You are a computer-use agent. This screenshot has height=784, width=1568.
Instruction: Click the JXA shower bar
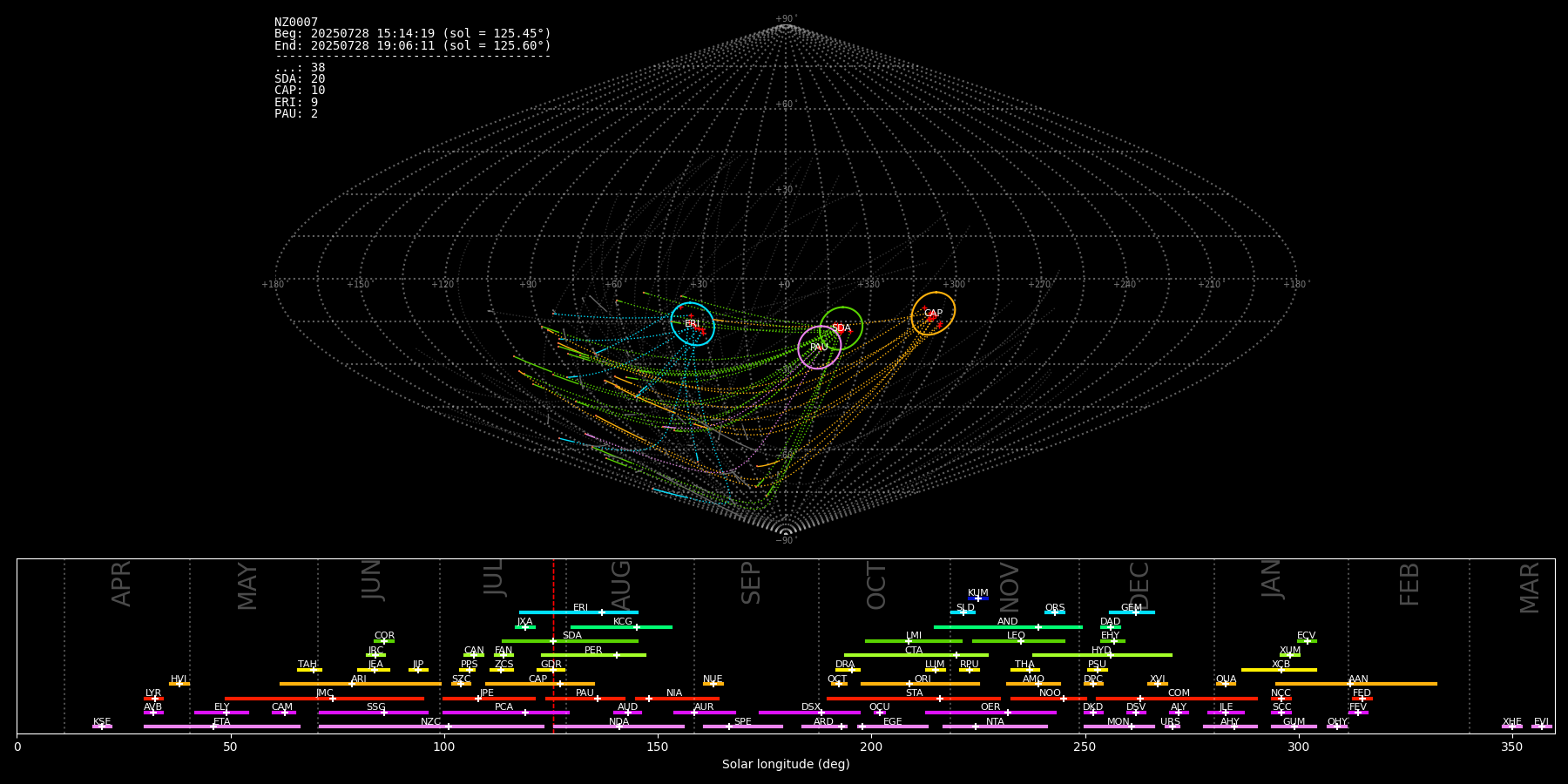click(x=525, y=627)
